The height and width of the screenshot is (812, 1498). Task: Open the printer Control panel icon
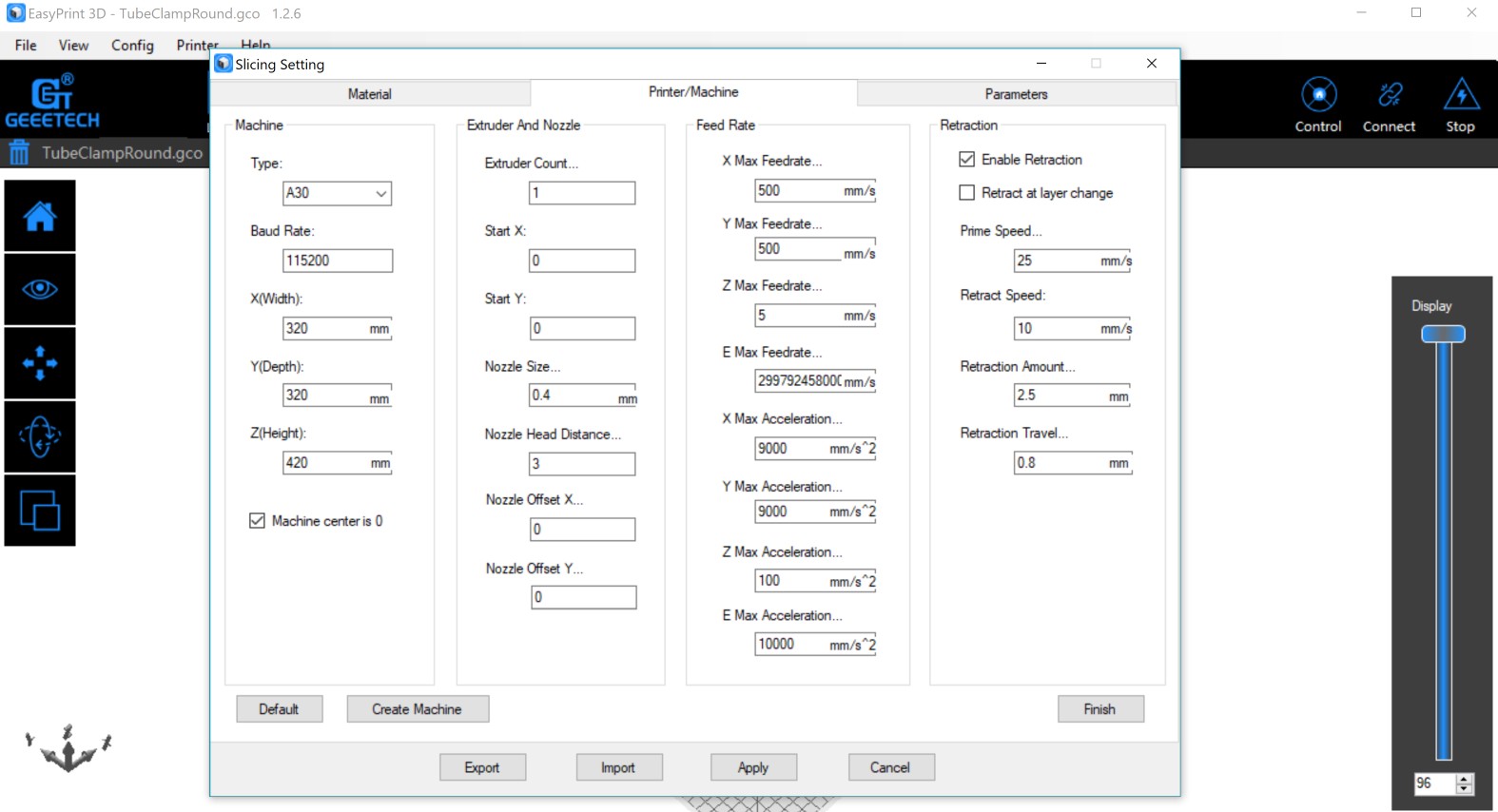coord(1318,105)
